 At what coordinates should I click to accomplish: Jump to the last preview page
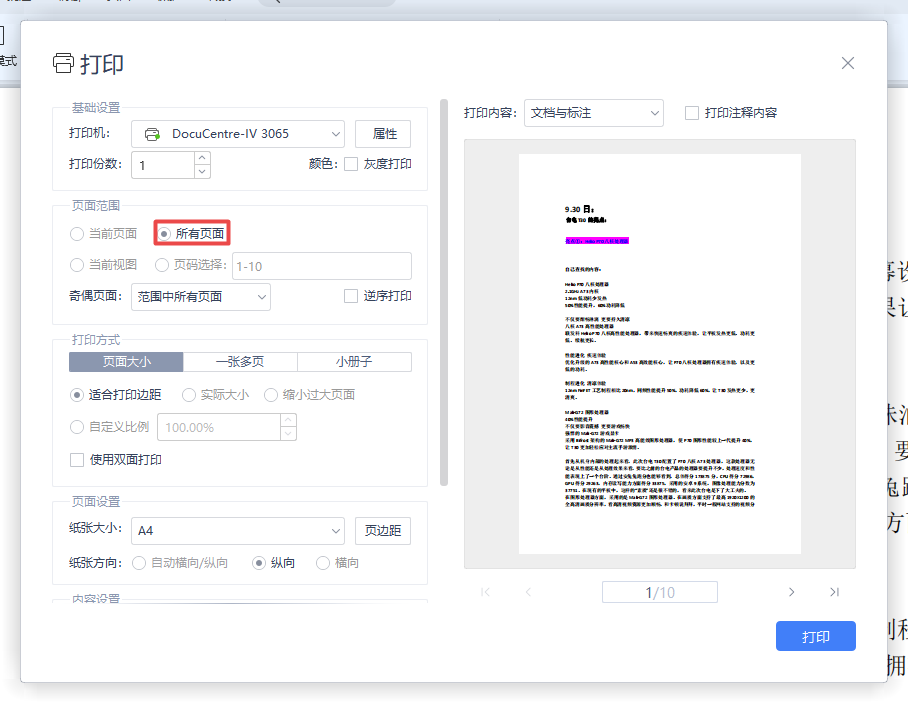pyautogui.click(x=834, y=592)
